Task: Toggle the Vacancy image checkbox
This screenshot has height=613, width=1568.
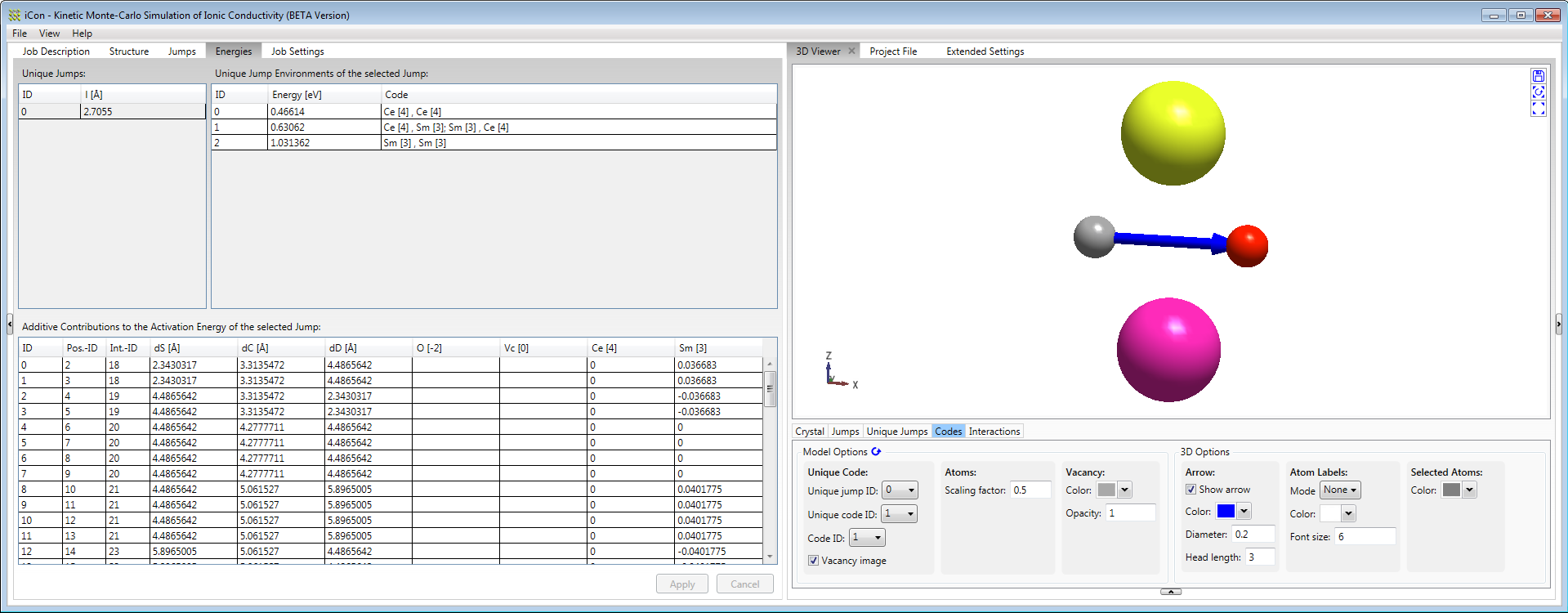Action: [813, 561]
